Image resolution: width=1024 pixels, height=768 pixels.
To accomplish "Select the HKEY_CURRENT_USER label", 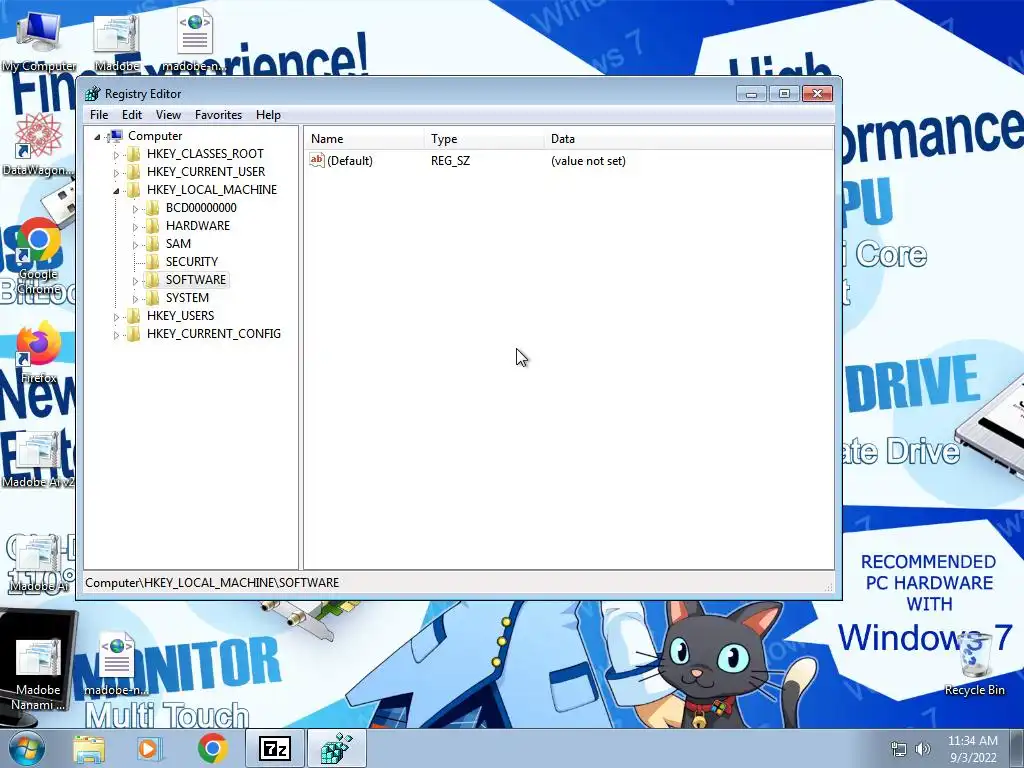I will click(206, 172).
